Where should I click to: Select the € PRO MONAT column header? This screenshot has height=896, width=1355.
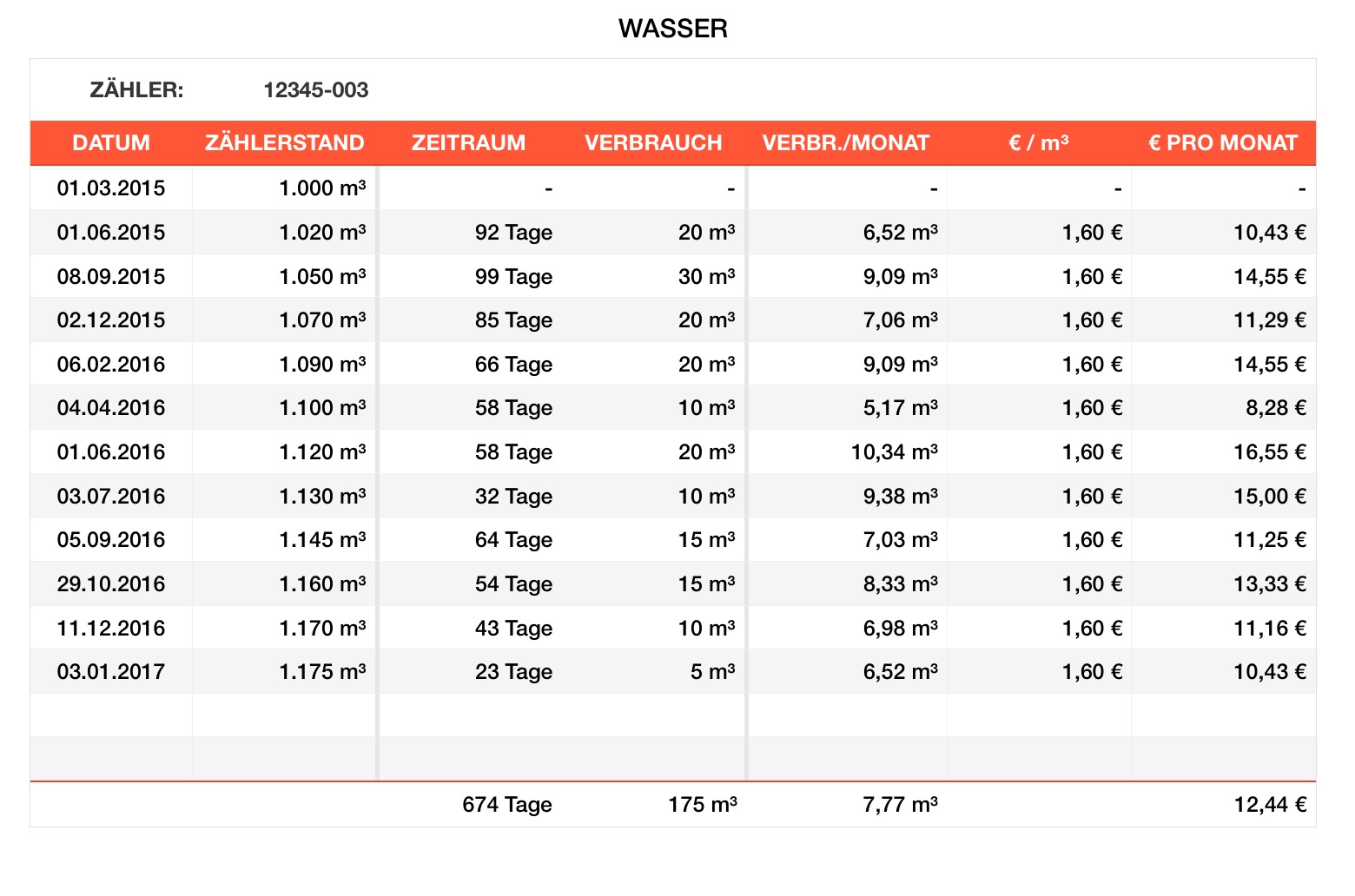pos(1223,143)
